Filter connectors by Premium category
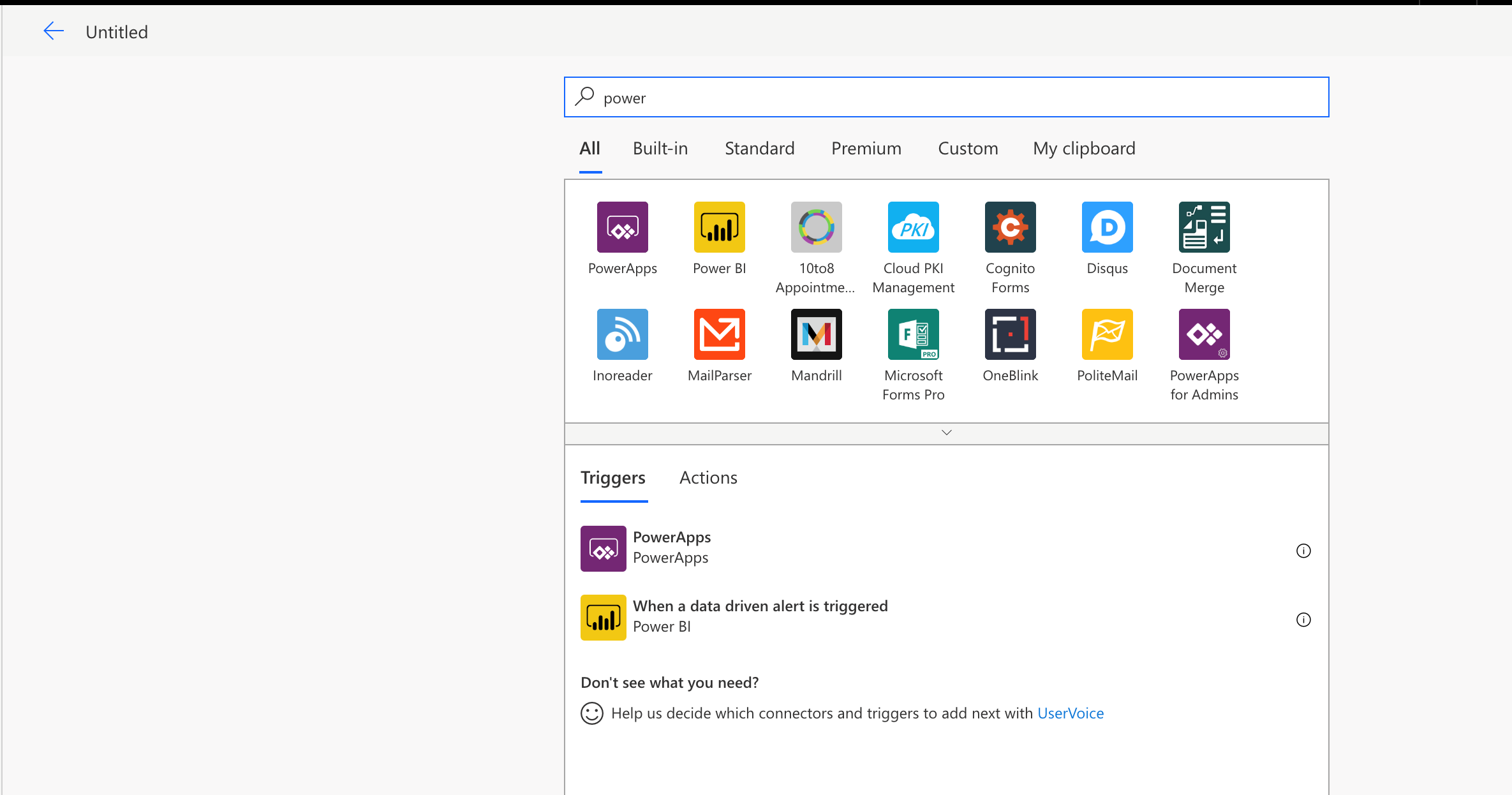This screenshot has height=795, width=1512. pyautogui.click(x=865, y=148)
